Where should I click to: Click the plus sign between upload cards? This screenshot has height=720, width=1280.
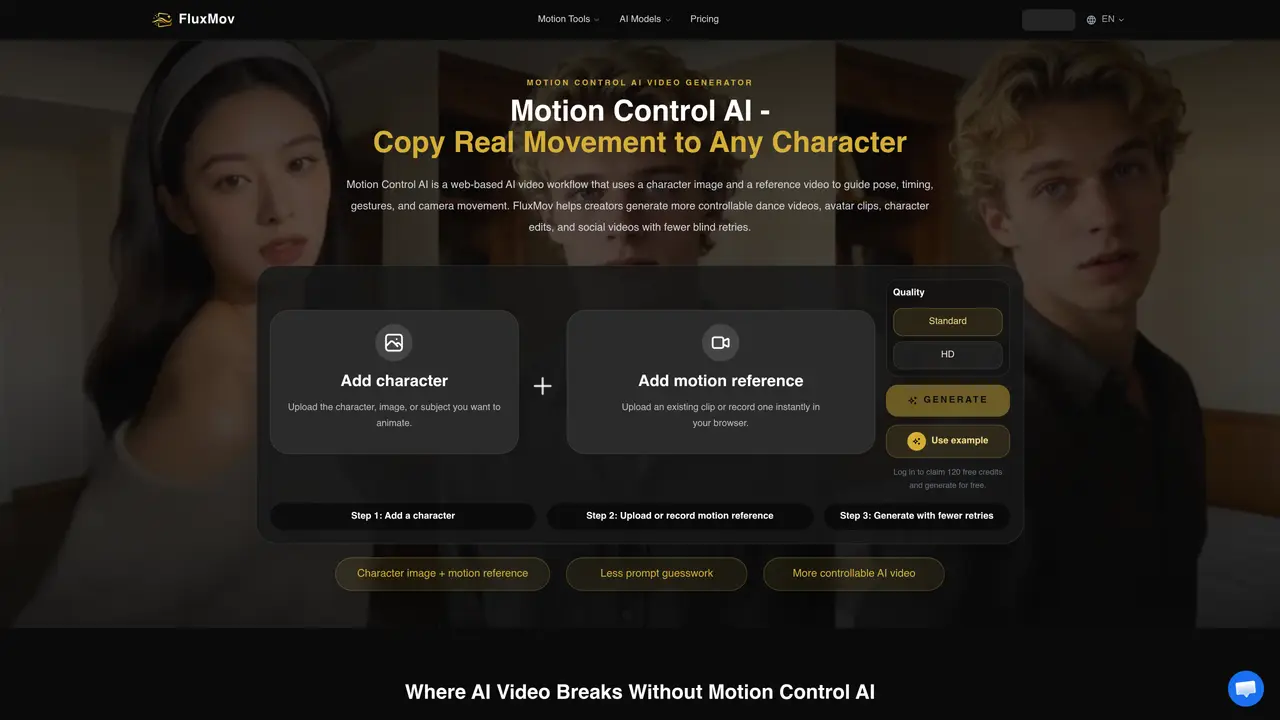[x=542, y=386]
